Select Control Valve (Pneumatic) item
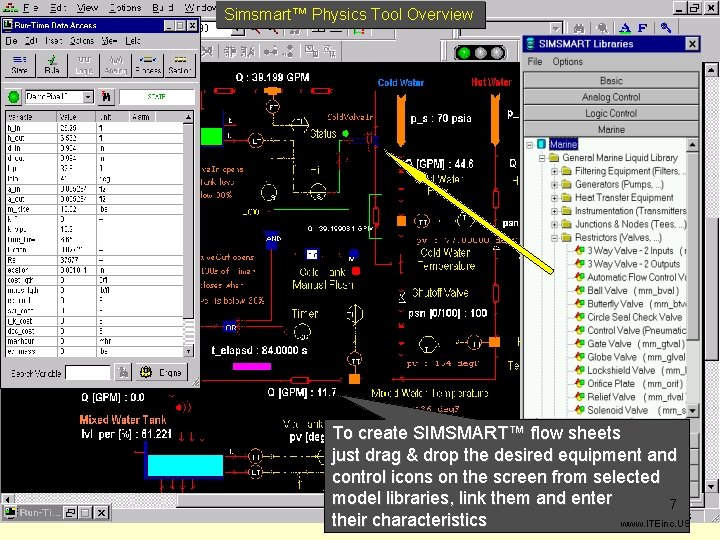Screen dimensions: 720x540 coord(630,331)
